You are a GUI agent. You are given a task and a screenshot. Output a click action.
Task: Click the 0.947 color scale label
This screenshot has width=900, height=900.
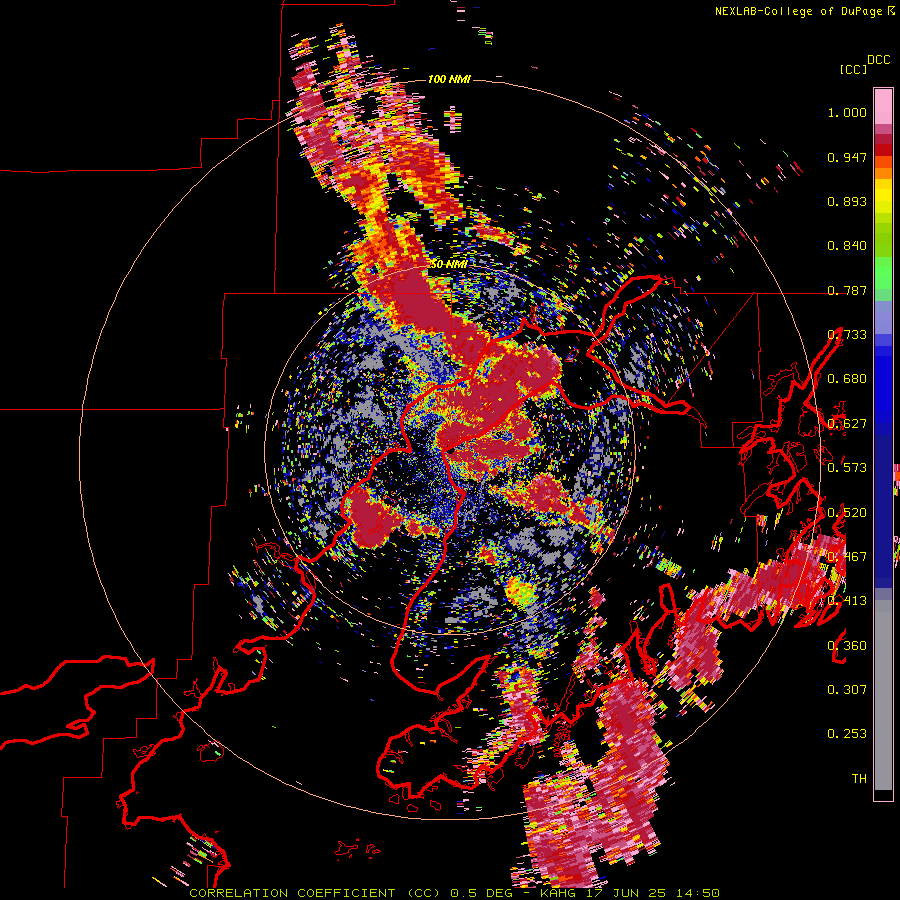point(847,157)
